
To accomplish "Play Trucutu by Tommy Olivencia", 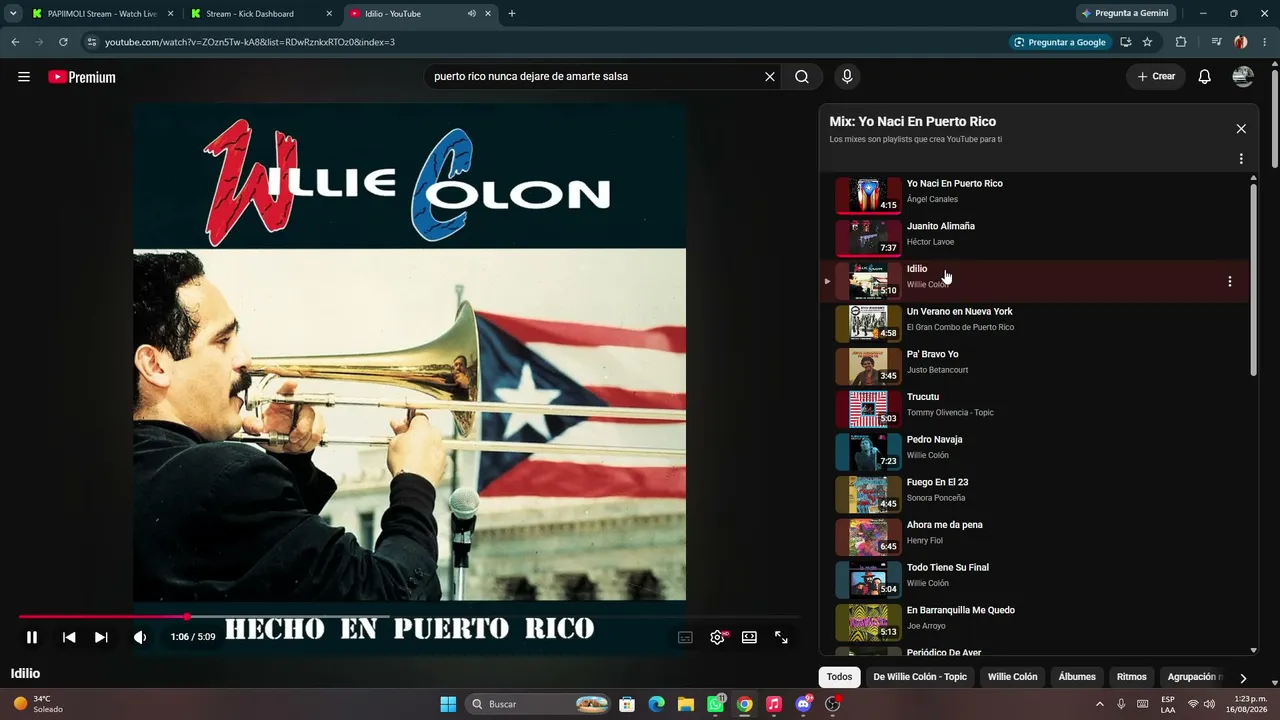I will (1035, 409).
